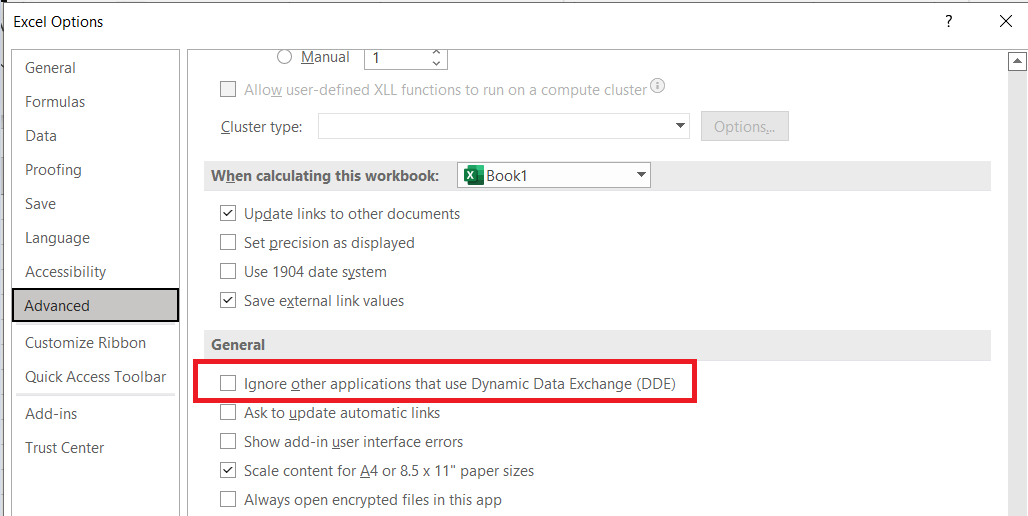
Task: Open the Quick Access Toolbar category
Action: click(96, 377)
